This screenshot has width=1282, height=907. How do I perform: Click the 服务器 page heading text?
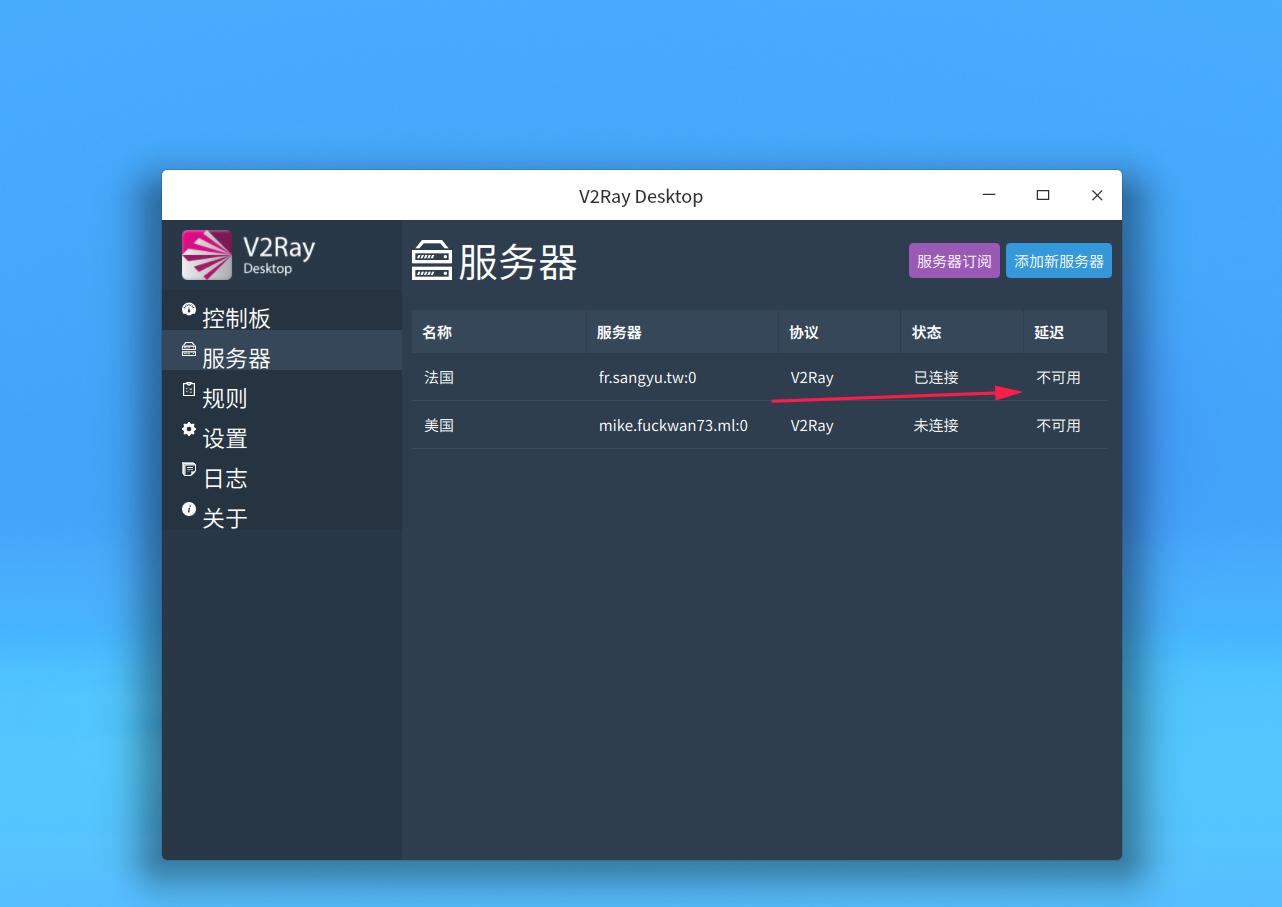[518, 262]
